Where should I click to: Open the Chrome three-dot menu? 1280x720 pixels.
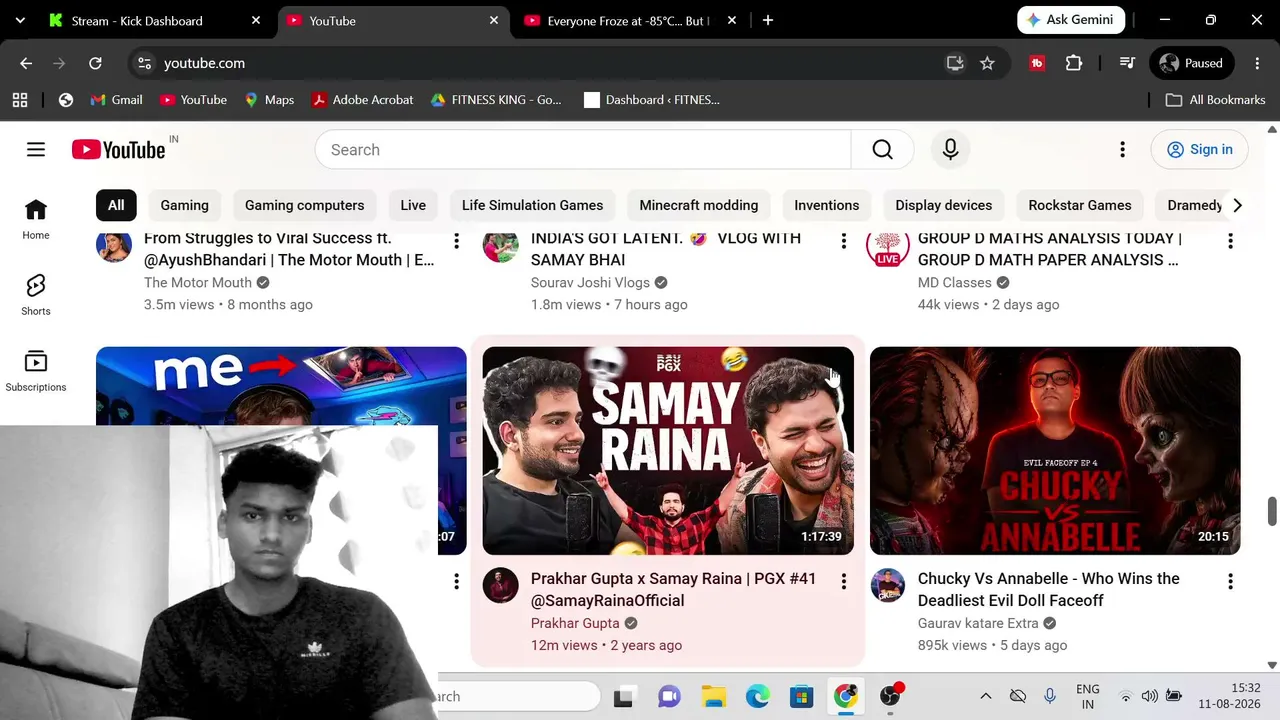click(1257, 63)
